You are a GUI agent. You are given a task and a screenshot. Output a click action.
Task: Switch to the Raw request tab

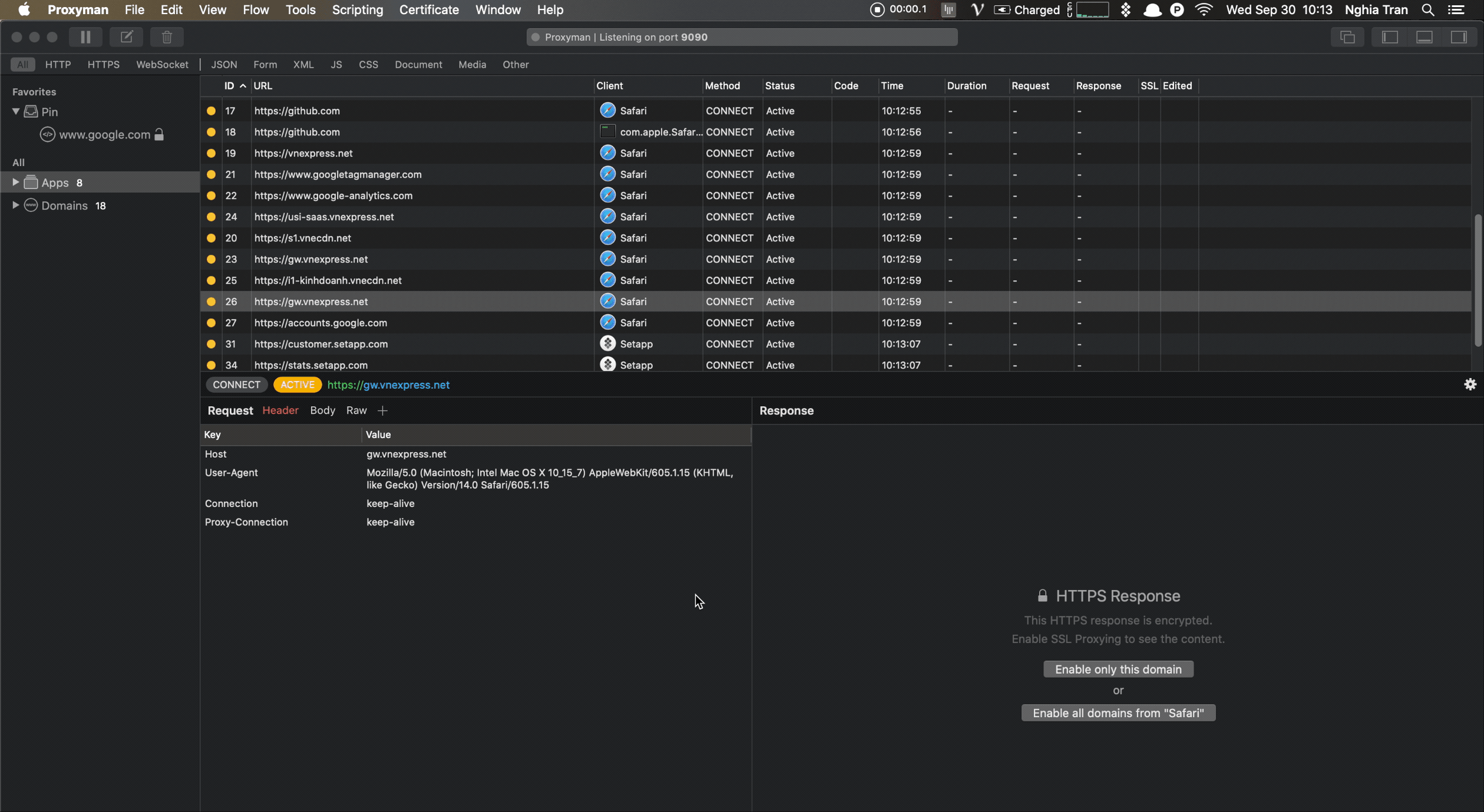pyautogui.click(x=356, y=411)
